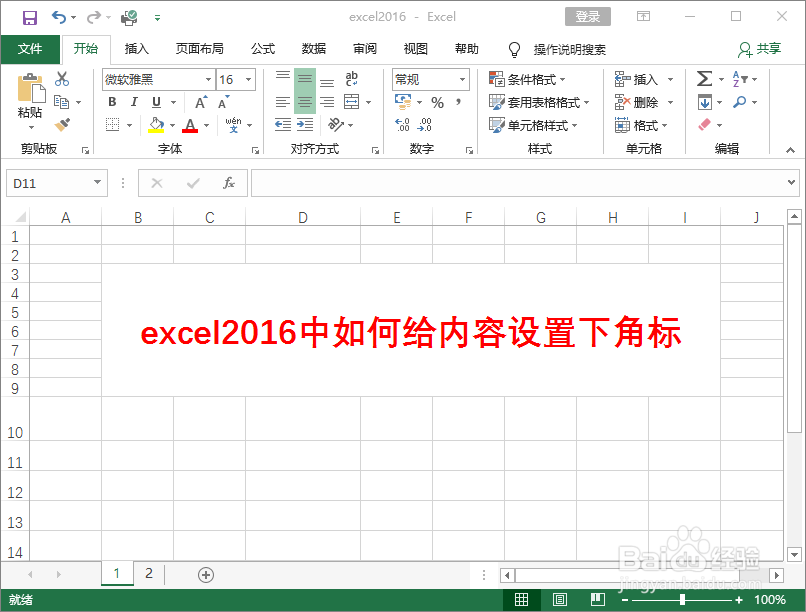
Task: Select sheet tab 2
Action: coord(149,573)
